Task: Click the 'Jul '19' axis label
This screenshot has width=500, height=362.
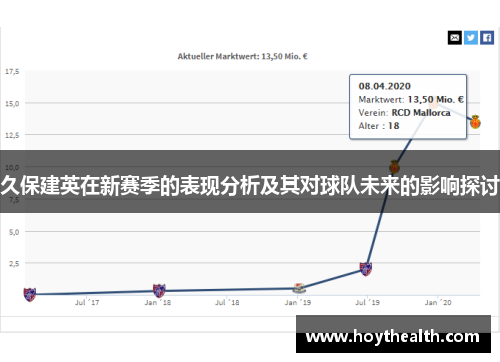Action: coord(367,303)
